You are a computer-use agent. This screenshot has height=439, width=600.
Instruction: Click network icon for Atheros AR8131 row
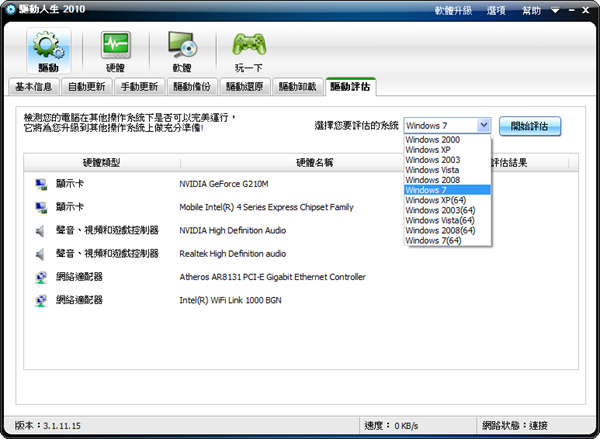[x=41, y=277]
